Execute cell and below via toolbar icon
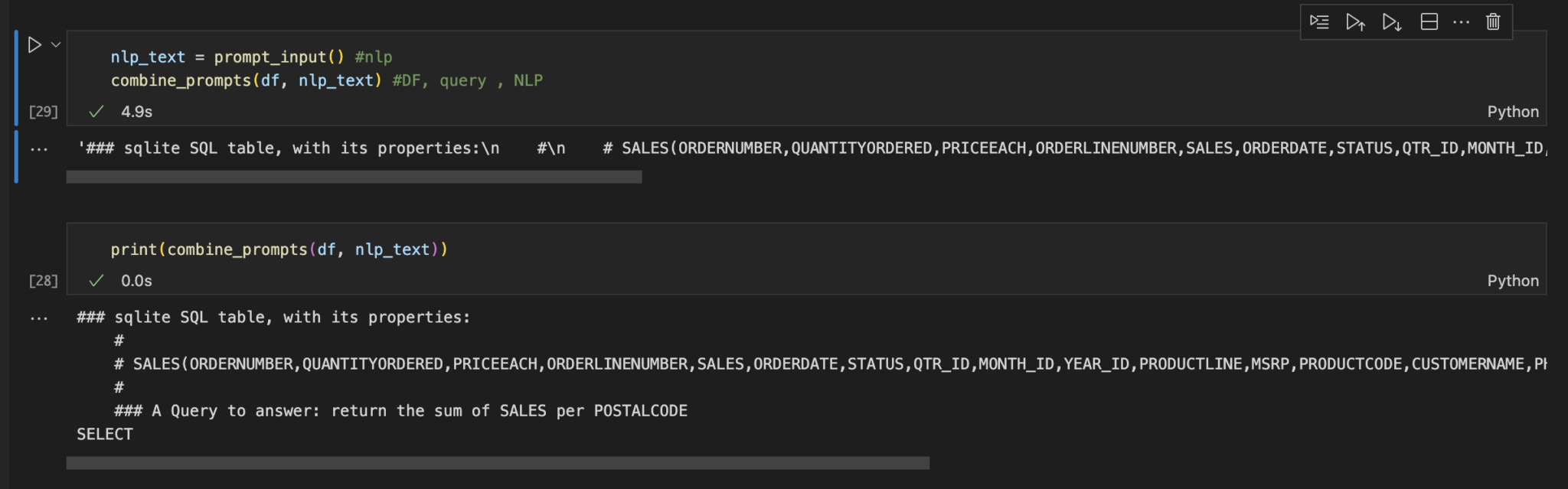 click(x=1392, y=22)
